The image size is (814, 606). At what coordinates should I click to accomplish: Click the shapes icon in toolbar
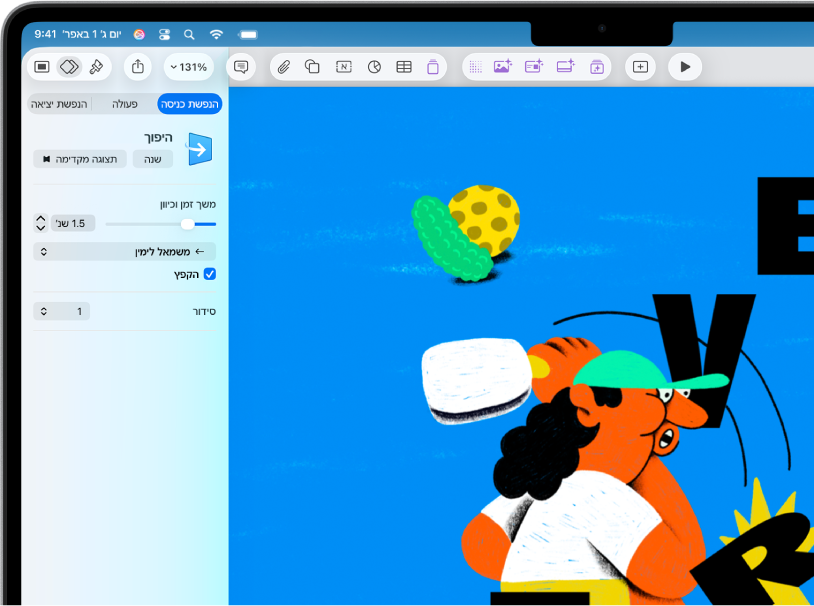point(312,67)
